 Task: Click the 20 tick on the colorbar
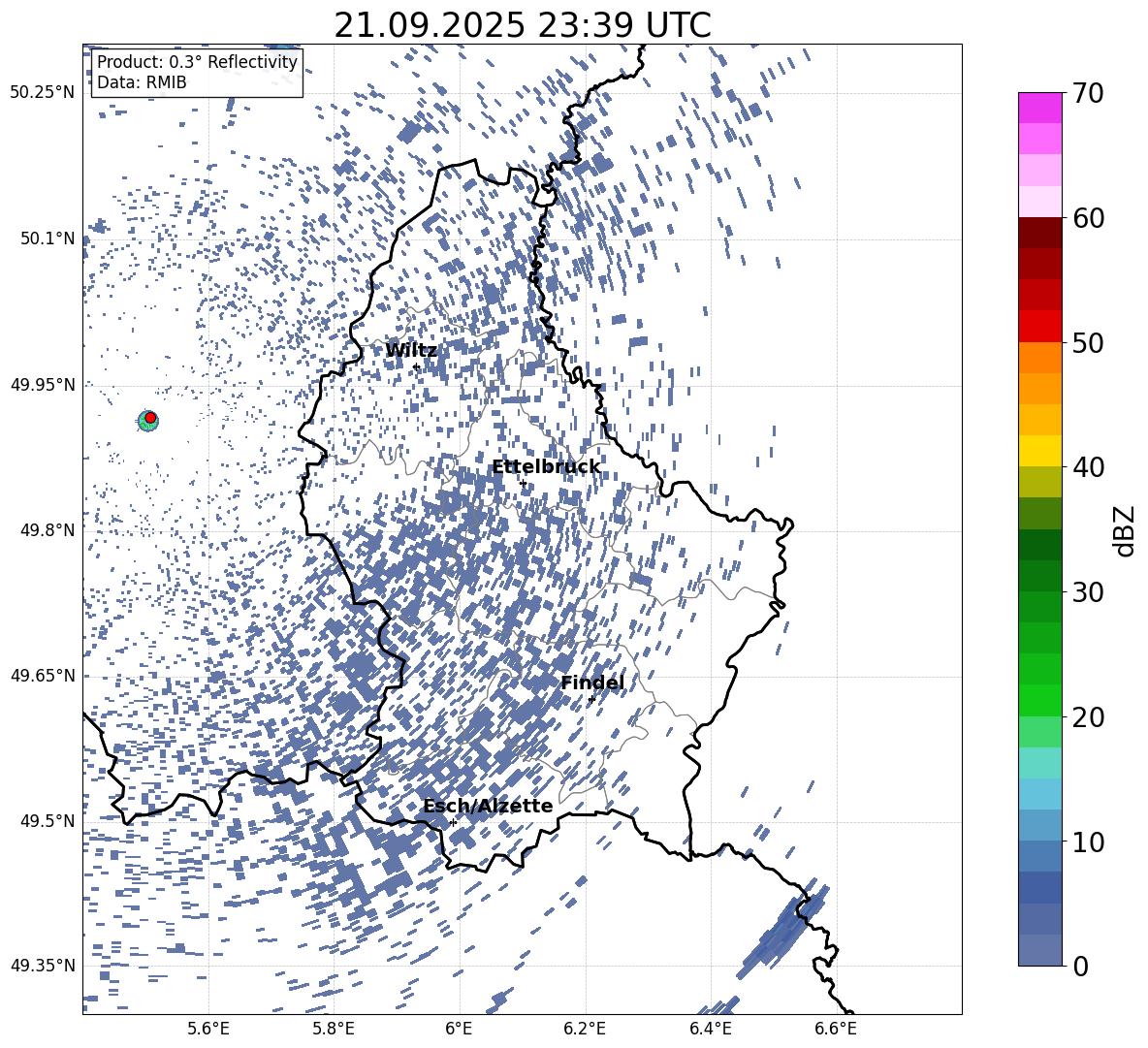click(1087, 717)
